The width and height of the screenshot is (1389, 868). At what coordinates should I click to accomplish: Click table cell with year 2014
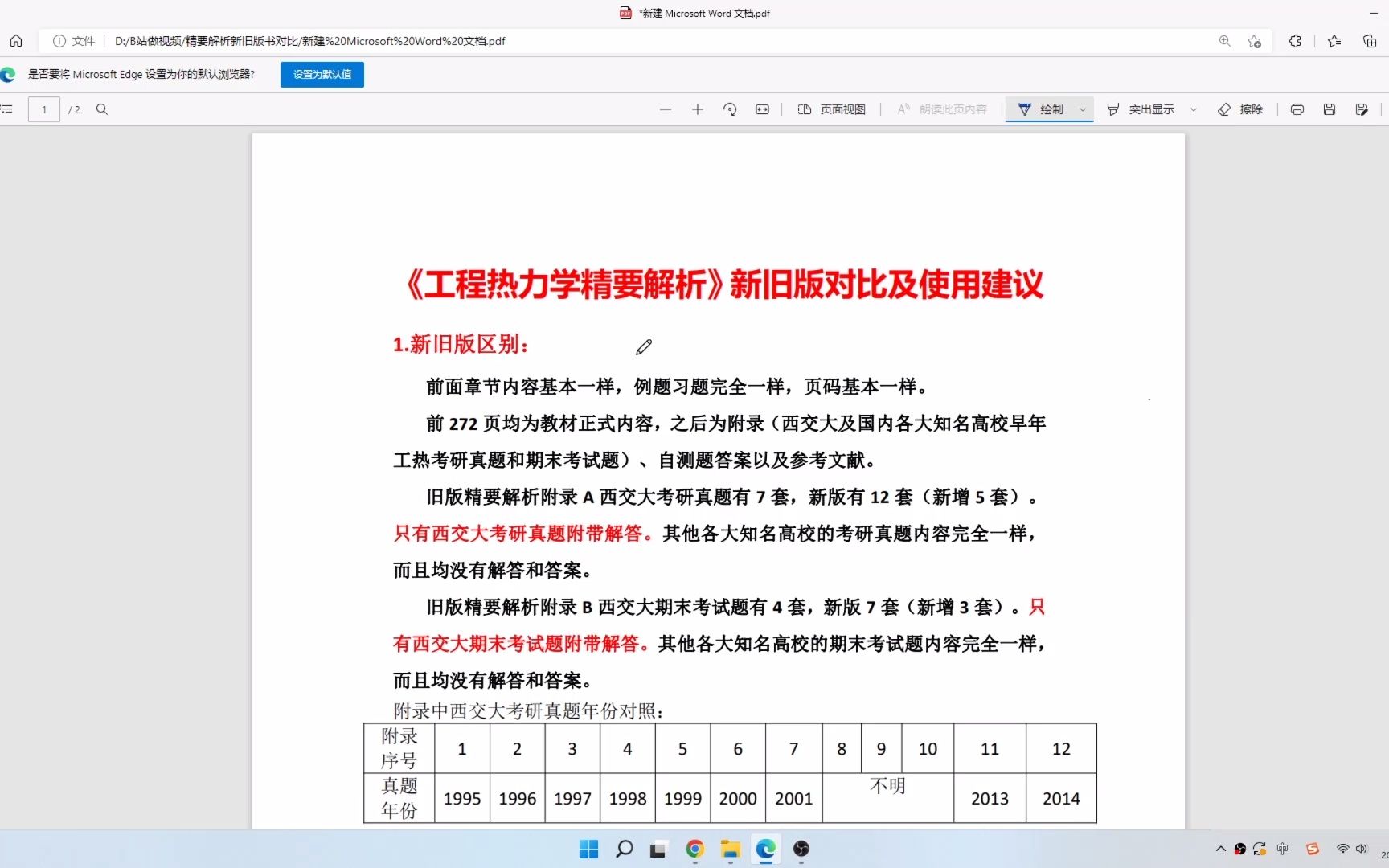[x=1061, y=798]
